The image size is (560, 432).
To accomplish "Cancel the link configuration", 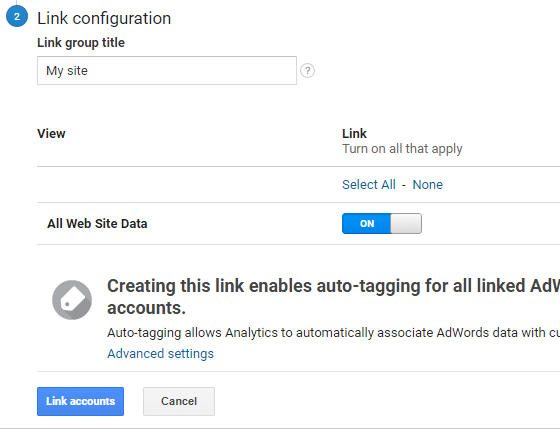I will [179, 401].
